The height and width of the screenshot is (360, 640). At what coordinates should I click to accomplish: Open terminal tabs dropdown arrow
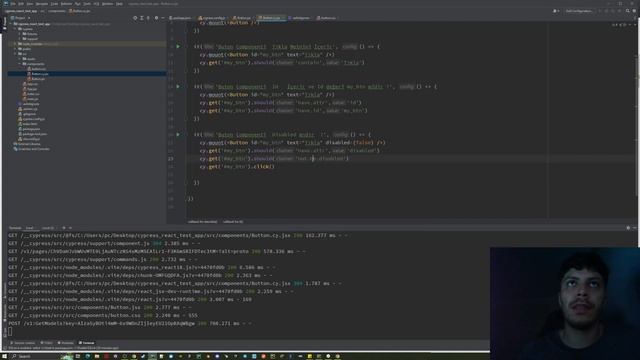point(70,228)
